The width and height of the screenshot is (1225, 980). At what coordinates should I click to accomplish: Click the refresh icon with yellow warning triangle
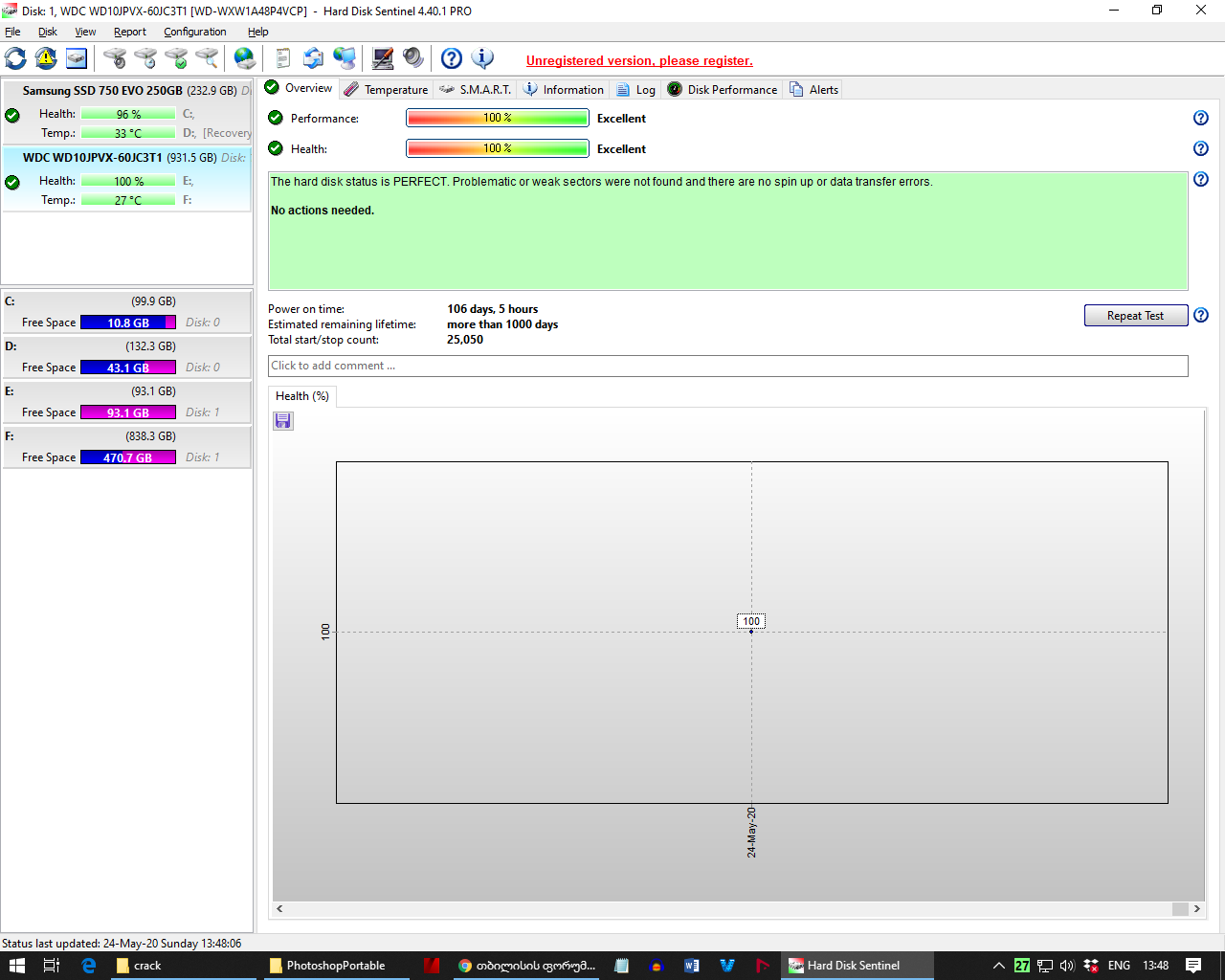tap(46, 58)
